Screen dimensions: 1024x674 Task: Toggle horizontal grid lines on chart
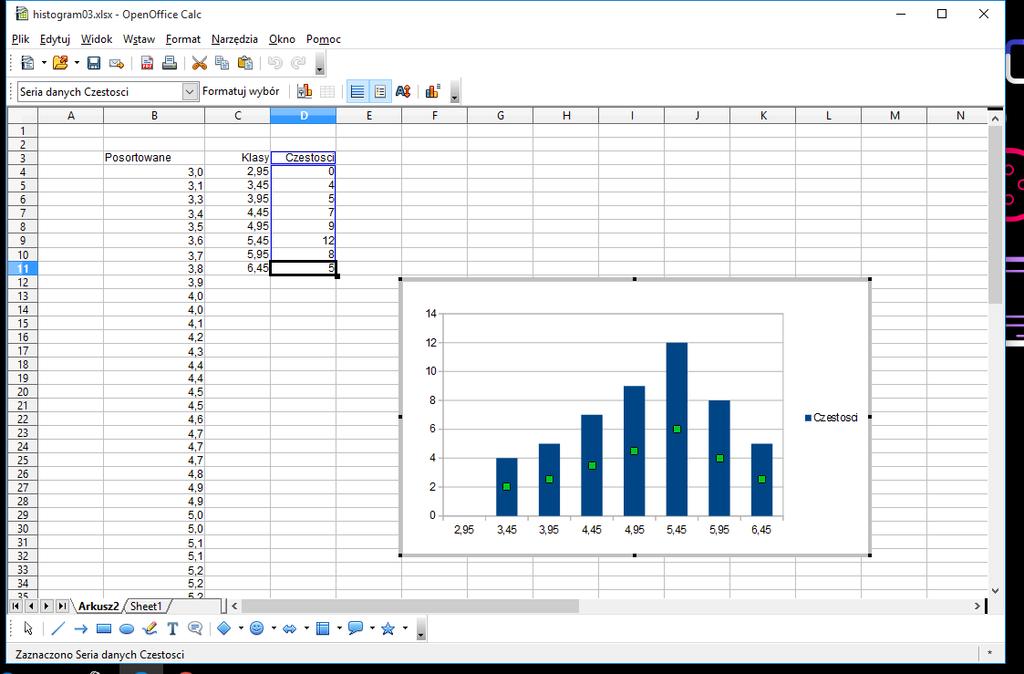[357, 91]
